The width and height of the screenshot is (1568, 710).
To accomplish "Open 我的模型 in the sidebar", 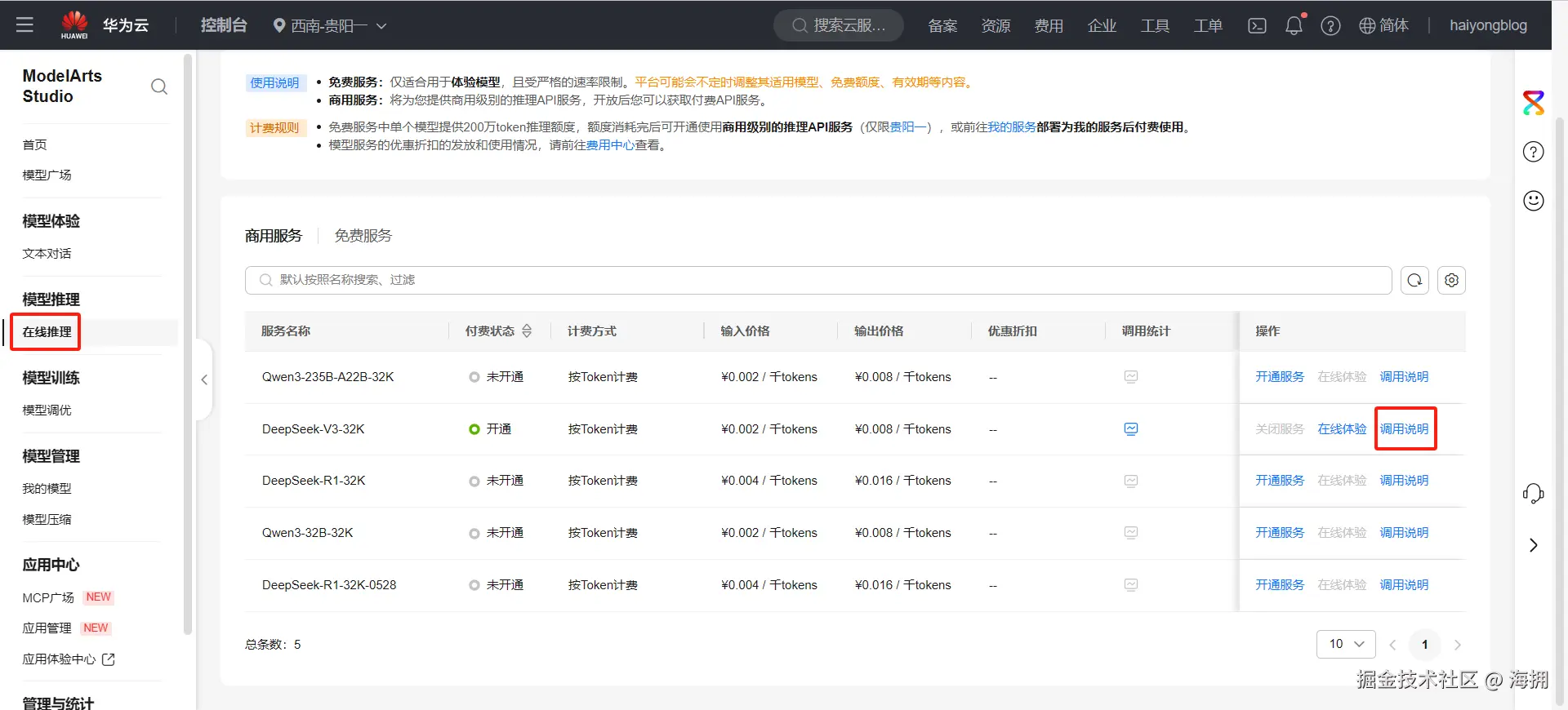I will 47,488.
